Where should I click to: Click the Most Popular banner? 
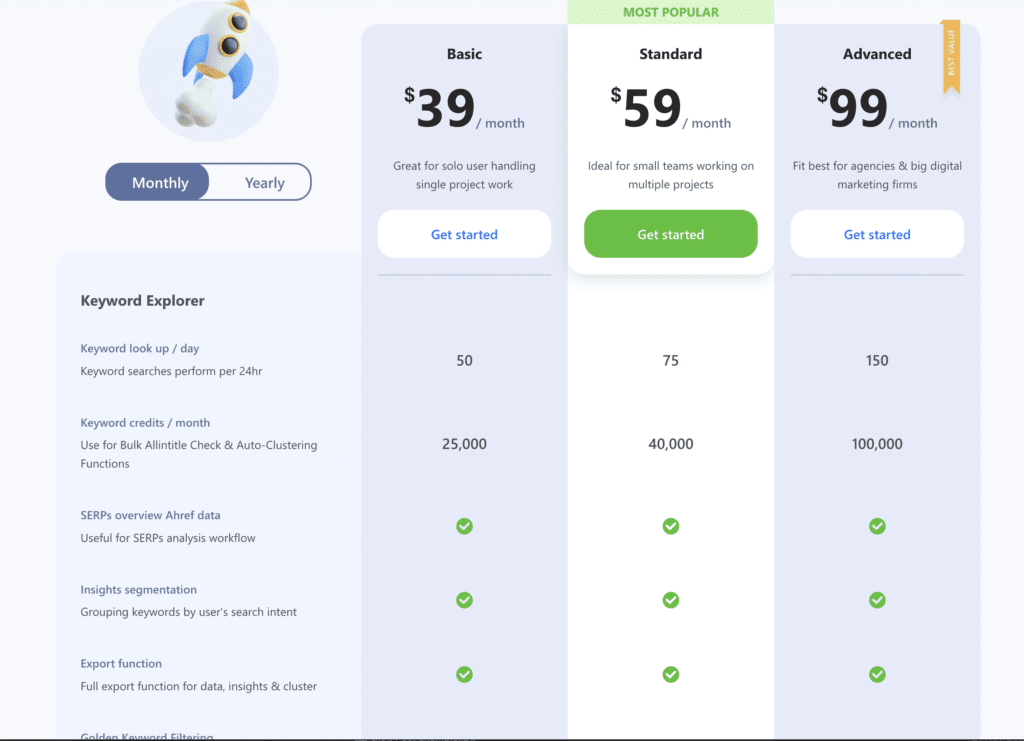tap(671, 12)
